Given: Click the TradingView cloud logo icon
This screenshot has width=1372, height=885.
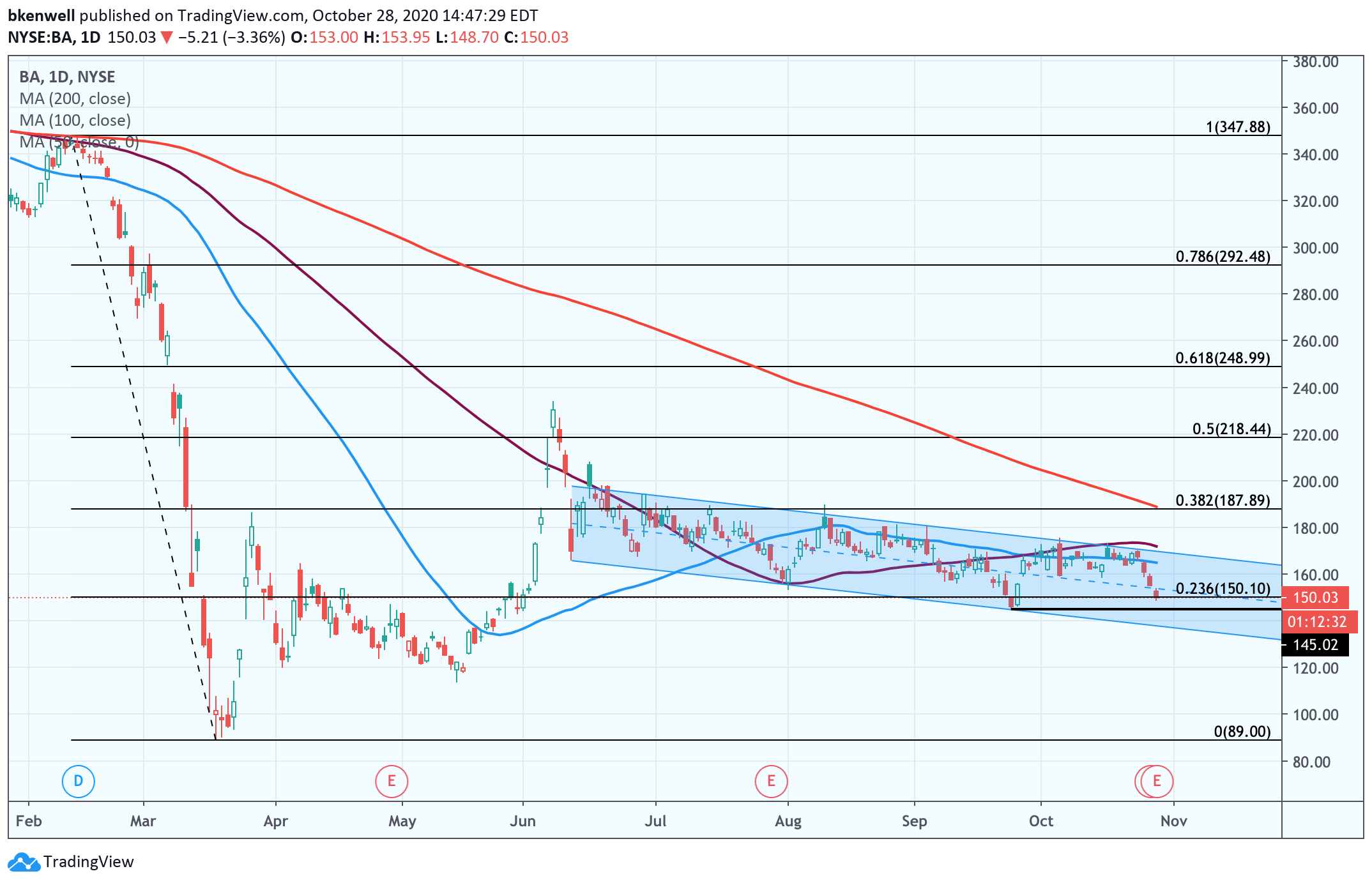Looking at the screenshot, I should (x=24, y=862).
